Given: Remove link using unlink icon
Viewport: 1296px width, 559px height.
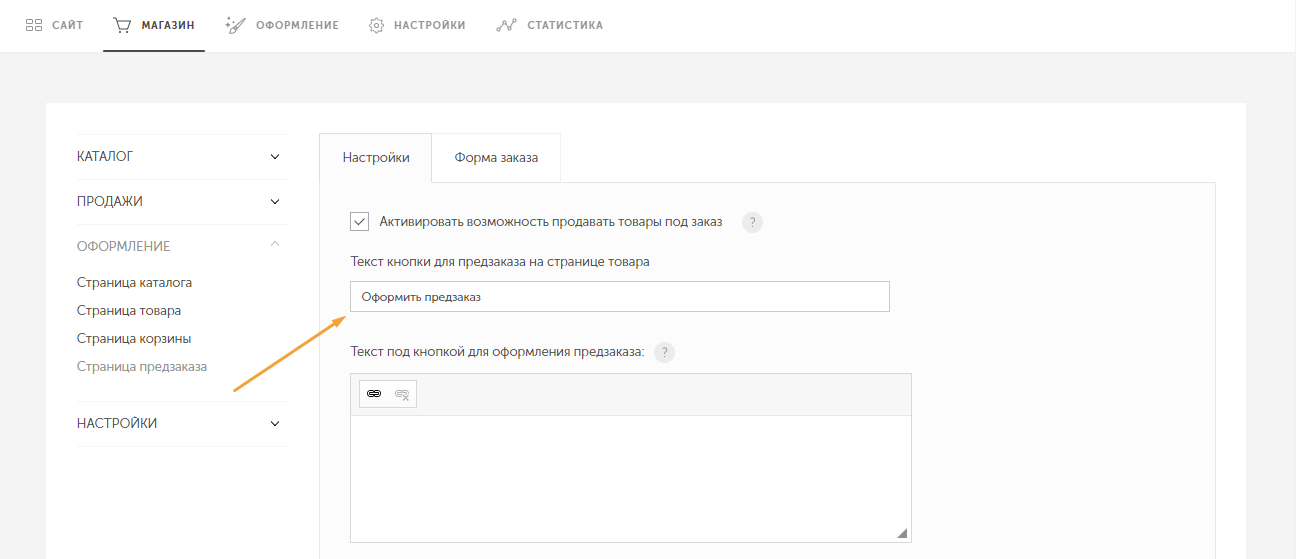Looking at the screenshot, I should tap(402, 394).
